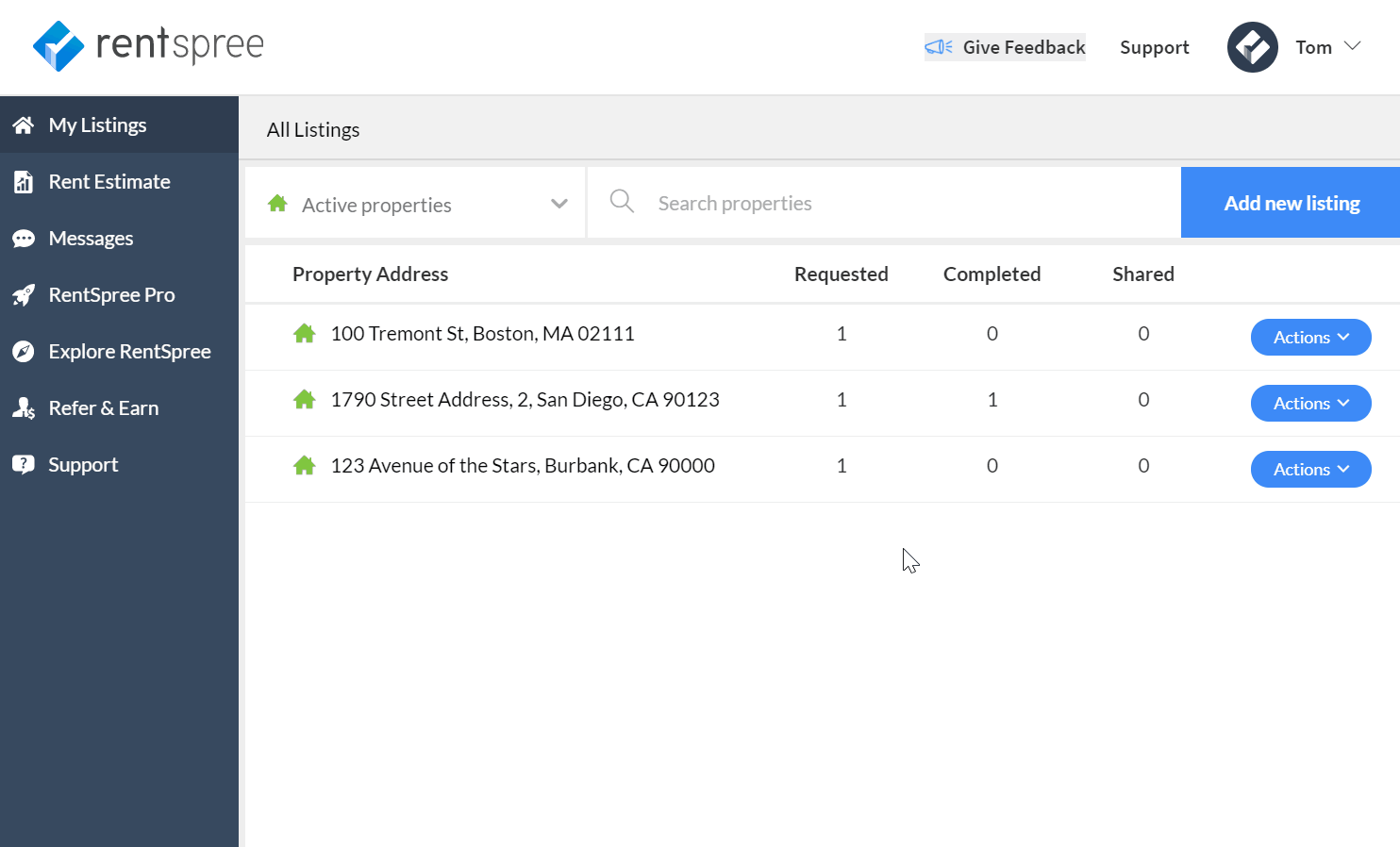This screenshot has width=1400, height=847.
Task: Click the Shared column header
Action: click(x=1142, y=274)
